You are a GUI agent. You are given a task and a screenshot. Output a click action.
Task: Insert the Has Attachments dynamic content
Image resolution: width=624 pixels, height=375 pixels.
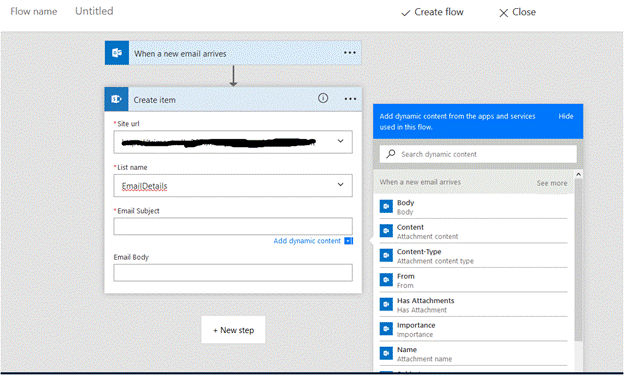tap(473, 305)
